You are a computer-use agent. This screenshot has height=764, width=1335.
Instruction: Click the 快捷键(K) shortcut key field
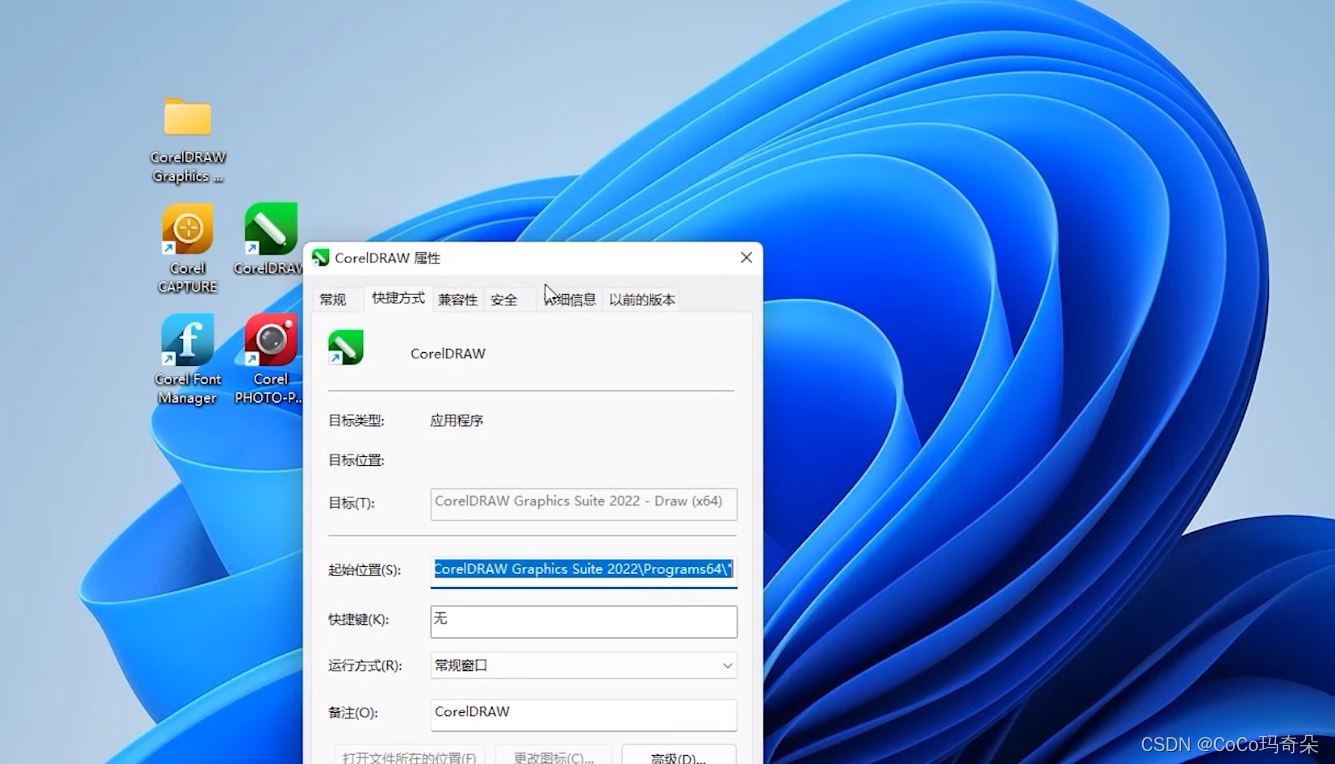click(584, 621)
